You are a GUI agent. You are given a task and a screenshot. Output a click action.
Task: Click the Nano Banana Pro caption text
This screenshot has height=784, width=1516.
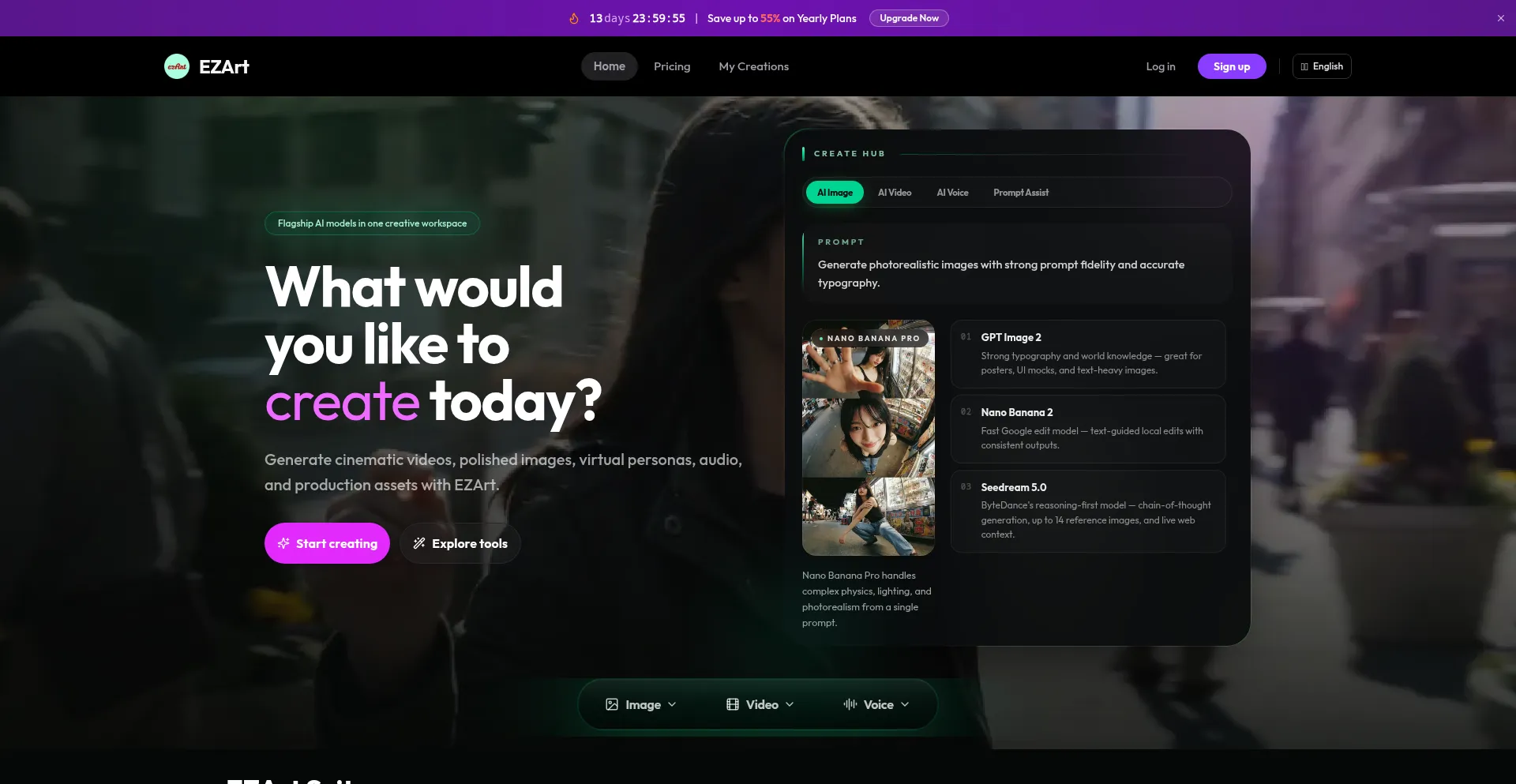pyautogui.click(x=867, y=599)
